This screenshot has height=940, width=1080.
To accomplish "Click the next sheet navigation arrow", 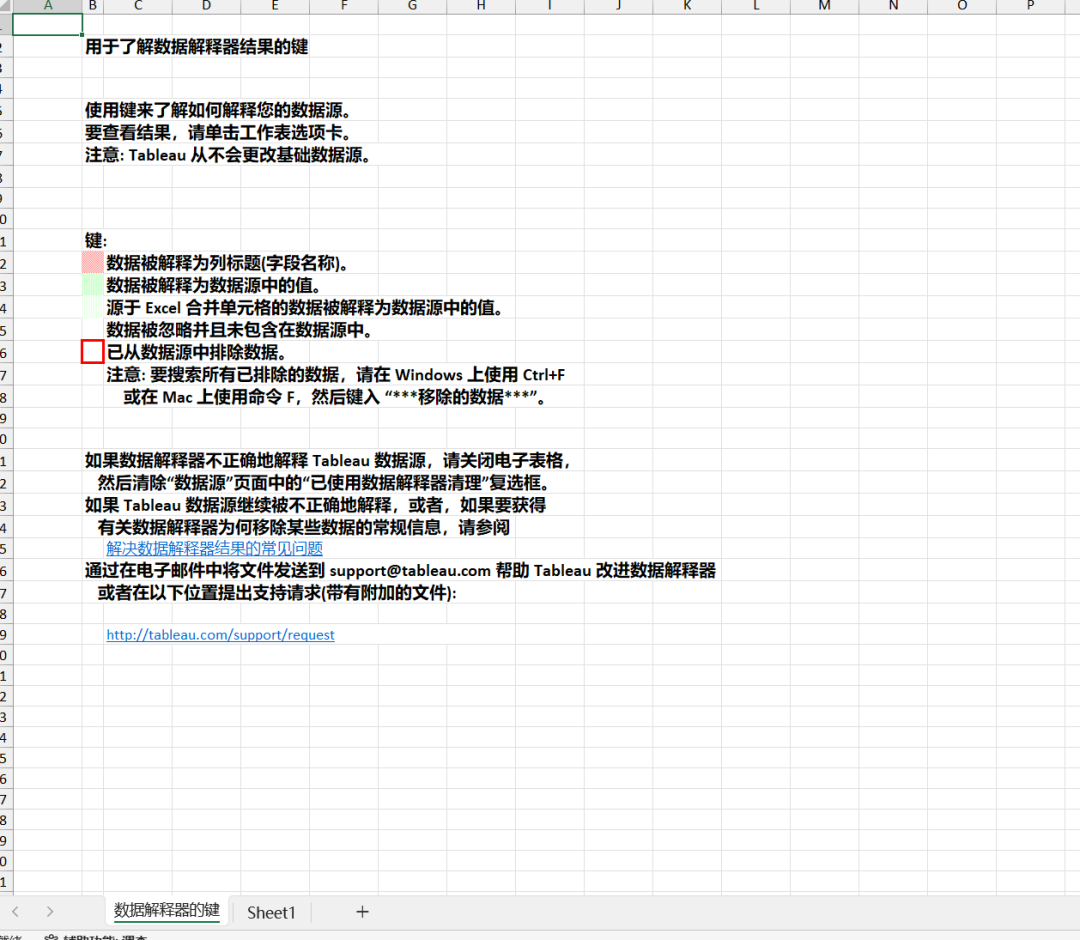I will pyautogui.click(x=50, y=912).
